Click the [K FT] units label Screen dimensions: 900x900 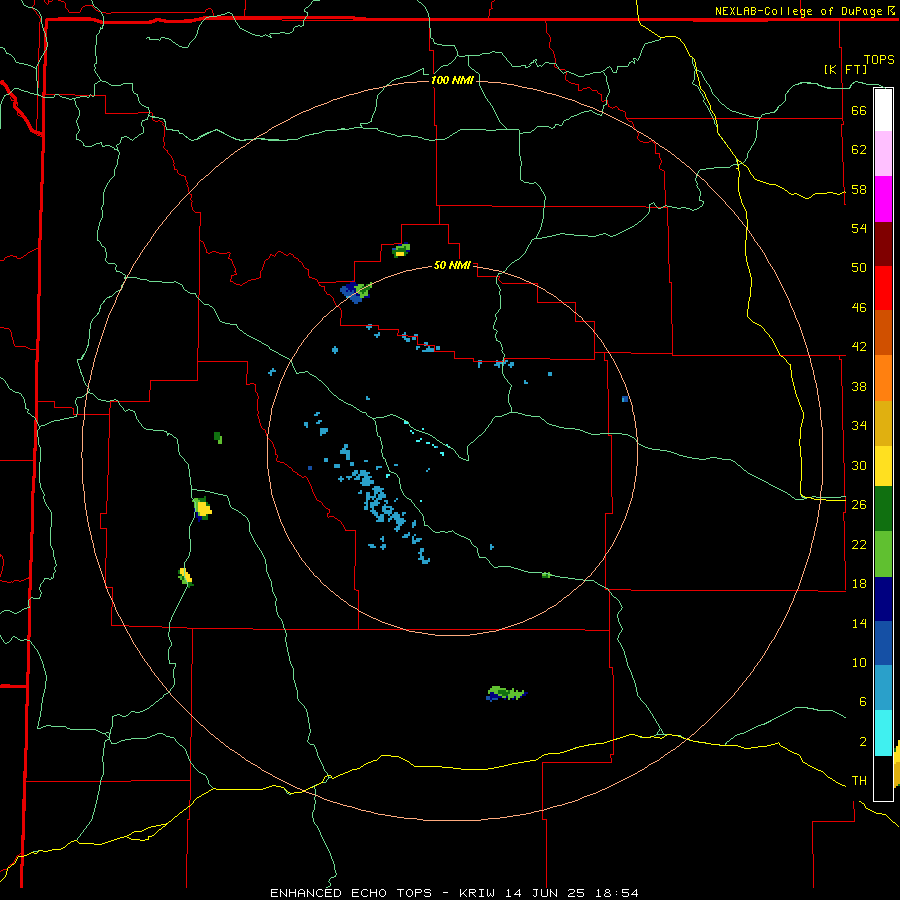[x=845, y=69]
